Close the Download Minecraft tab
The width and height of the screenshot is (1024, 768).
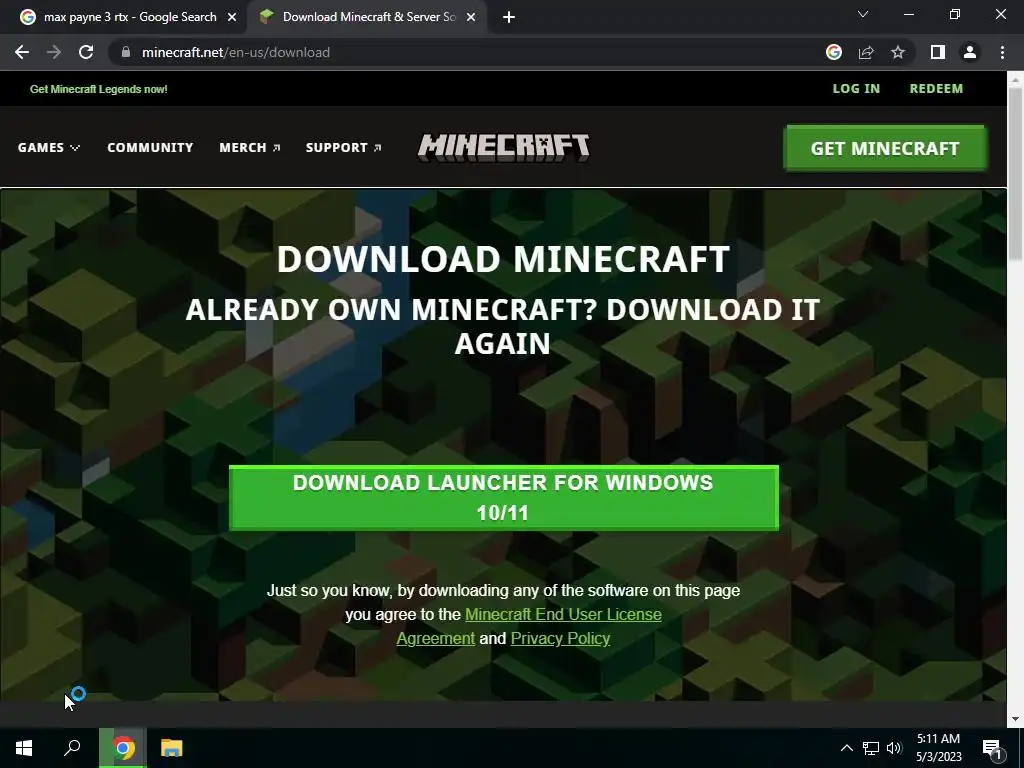(471, 17)
